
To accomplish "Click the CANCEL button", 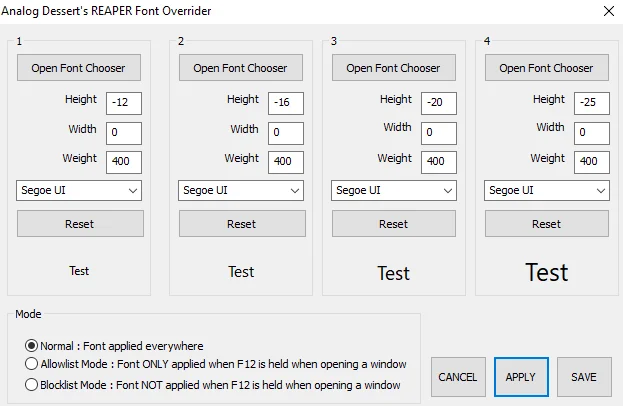I will coord(458,377).
